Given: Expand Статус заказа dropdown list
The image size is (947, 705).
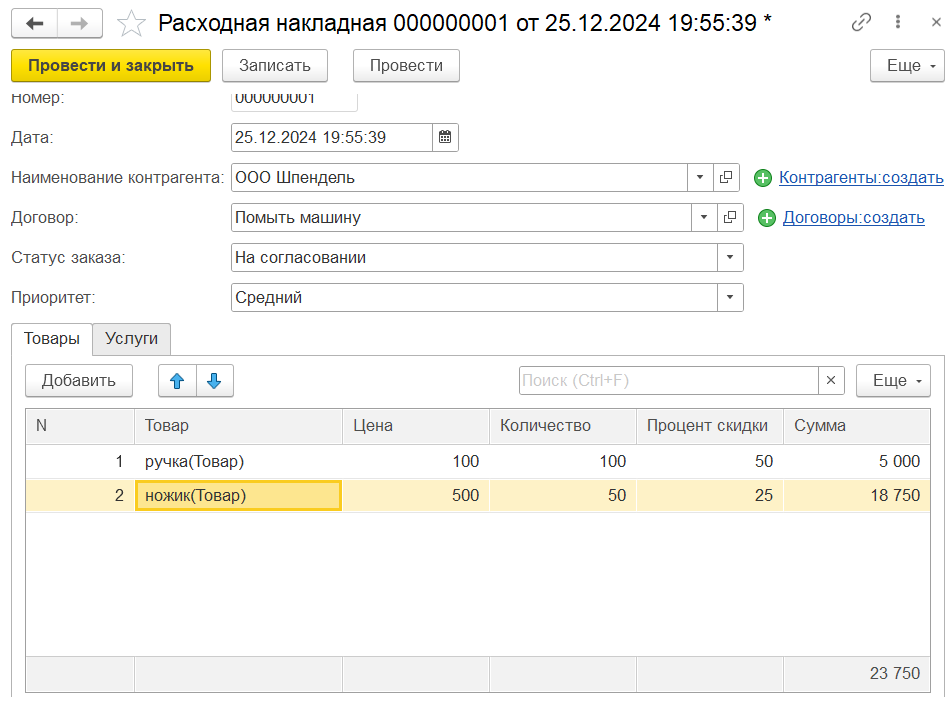Looking at the screenshot, I should [x=730, y=257].
